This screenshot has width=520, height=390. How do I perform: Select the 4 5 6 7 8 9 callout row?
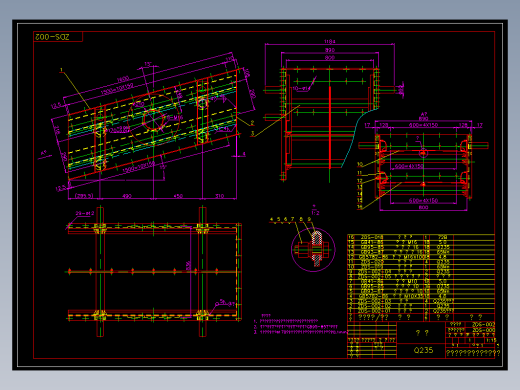[290, 219]
